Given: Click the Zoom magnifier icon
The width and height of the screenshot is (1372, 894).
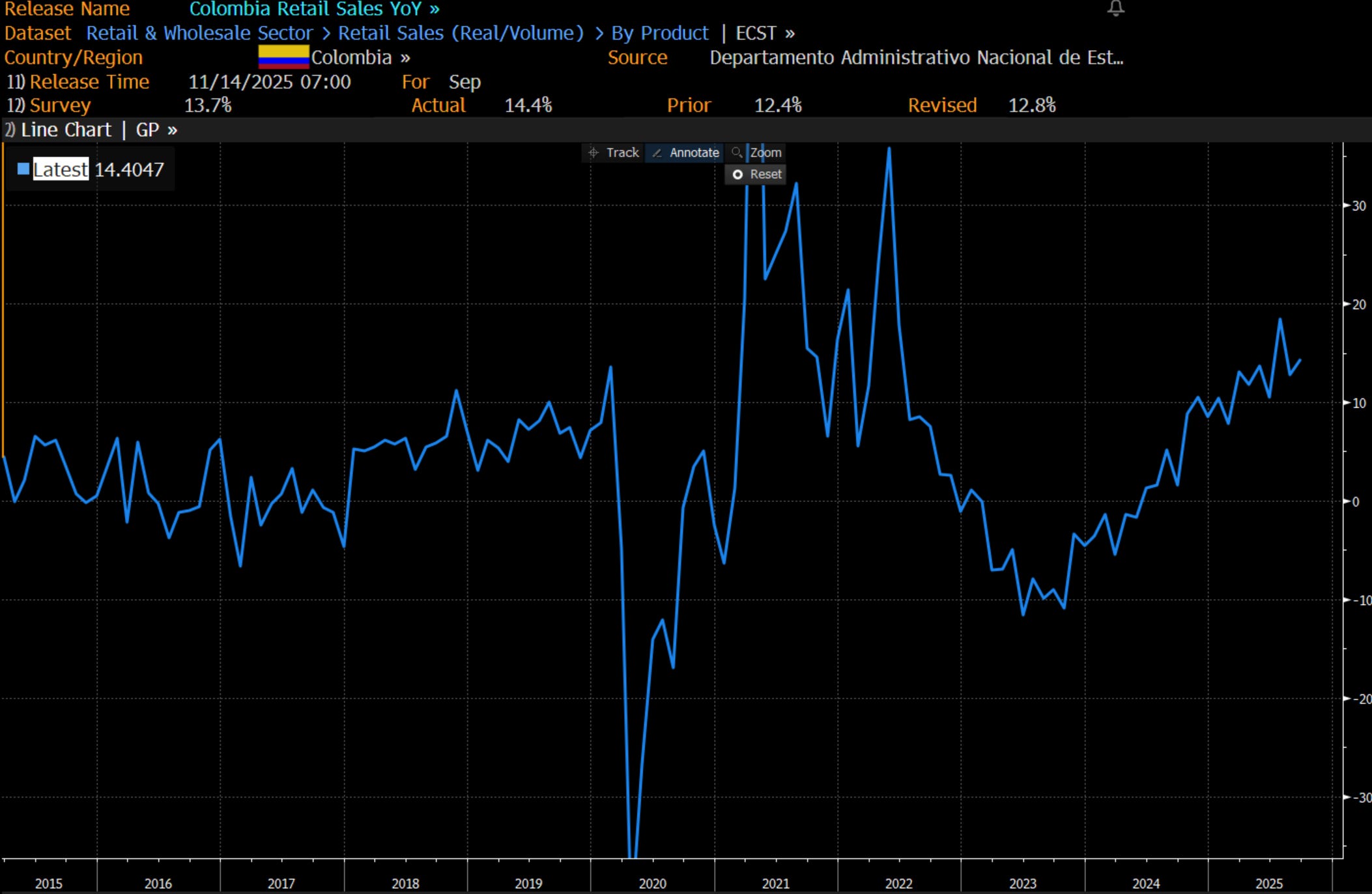Looking at the screenshot, I should (x=737, y=152).
